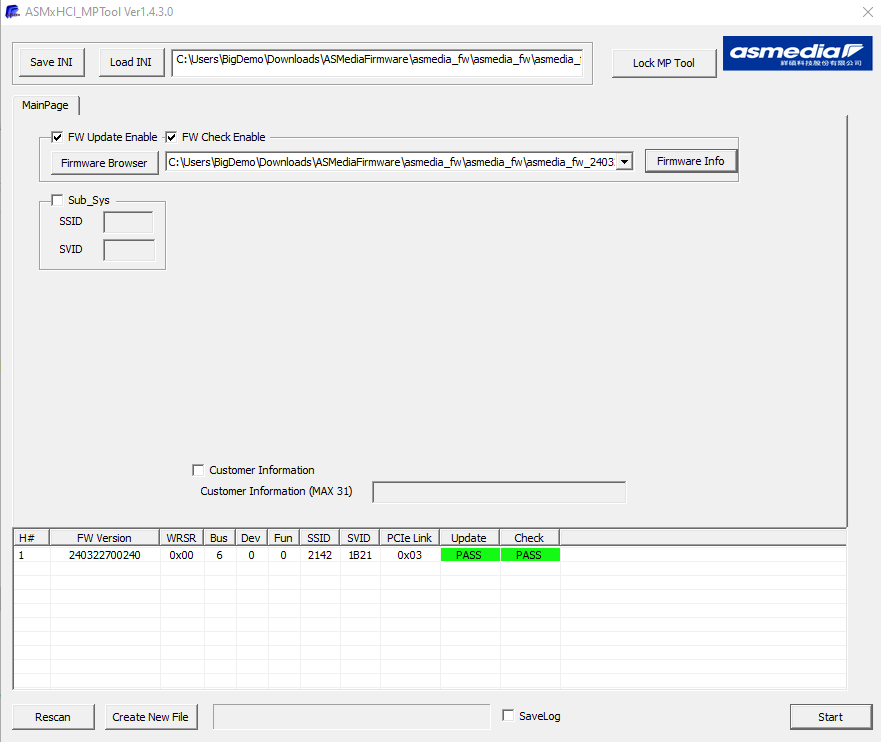Tick the Customer Information checkbox

tap(198, 470)
